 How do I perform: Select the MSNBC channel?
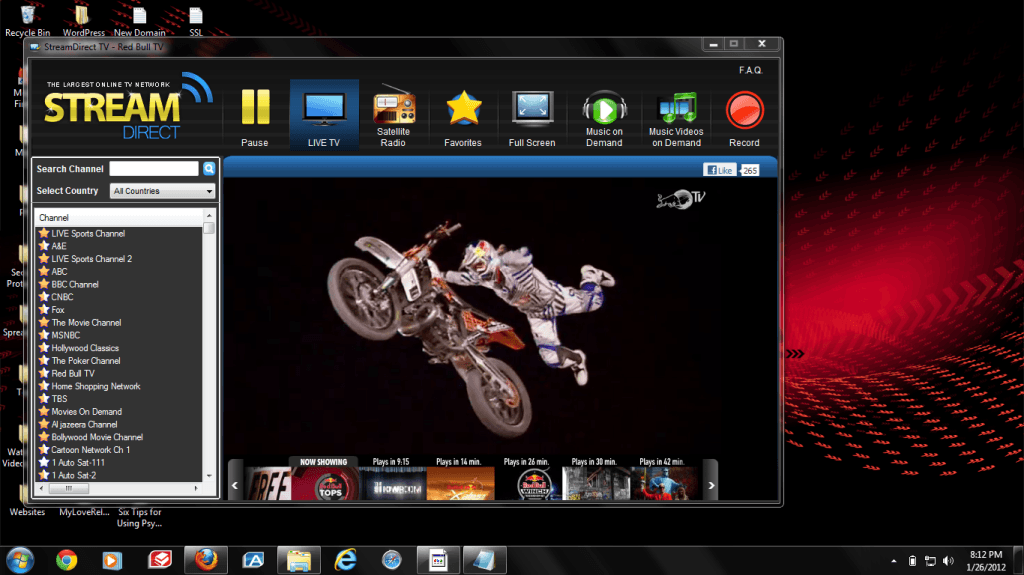pos(65,335)
